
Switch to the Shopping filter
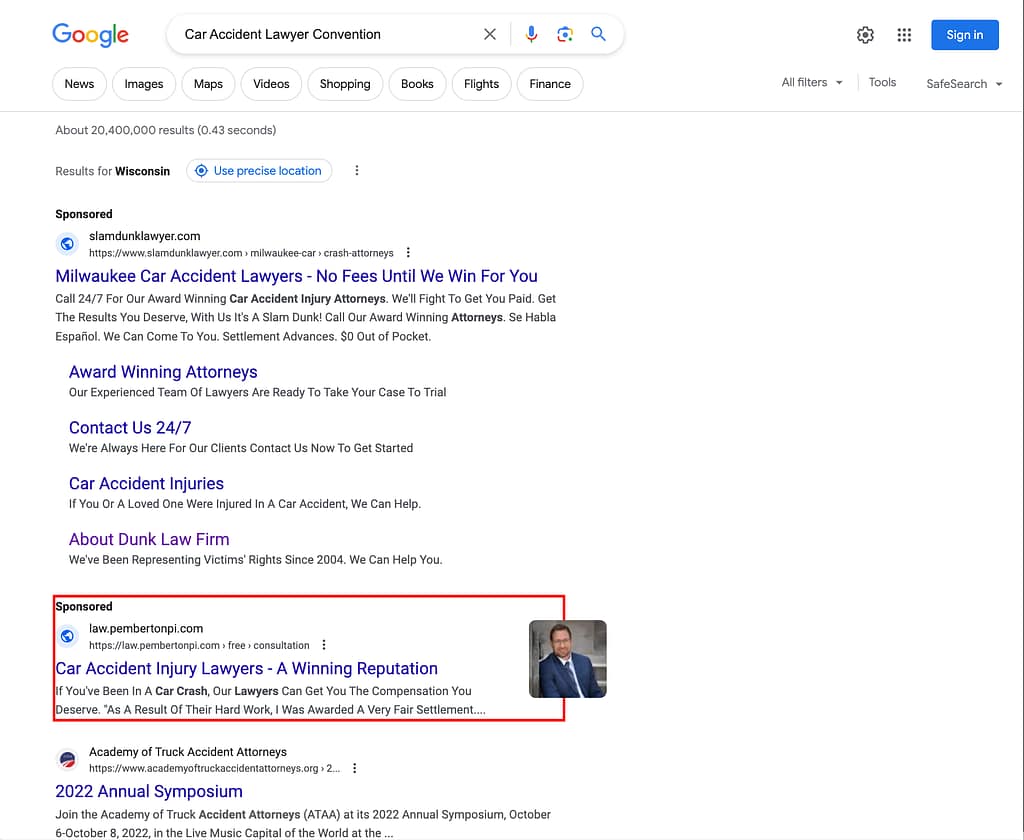(345, 84)
